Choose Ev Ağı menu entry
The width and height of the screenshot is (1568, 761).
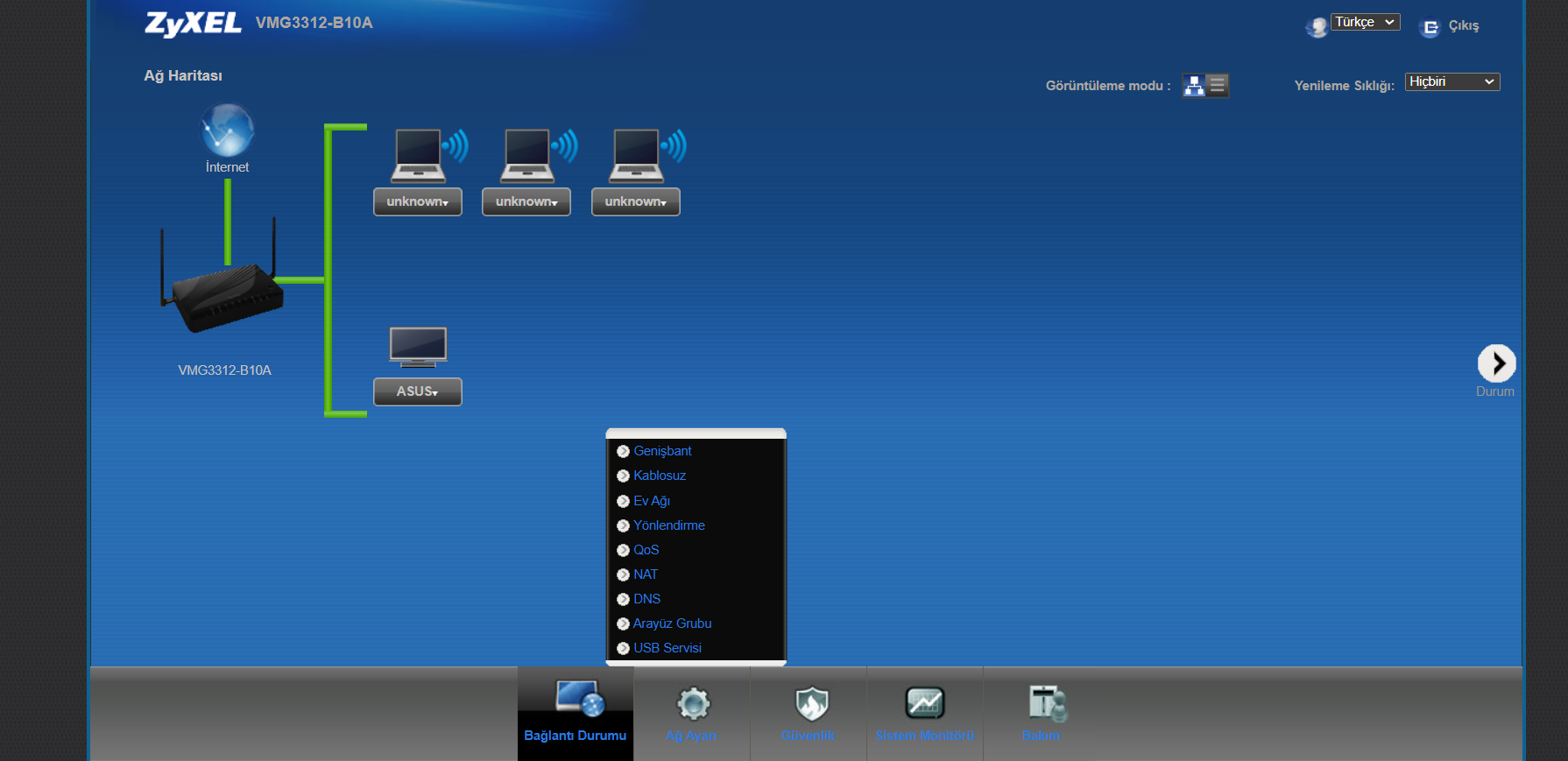pyautogui.click(x=652, y=501)
